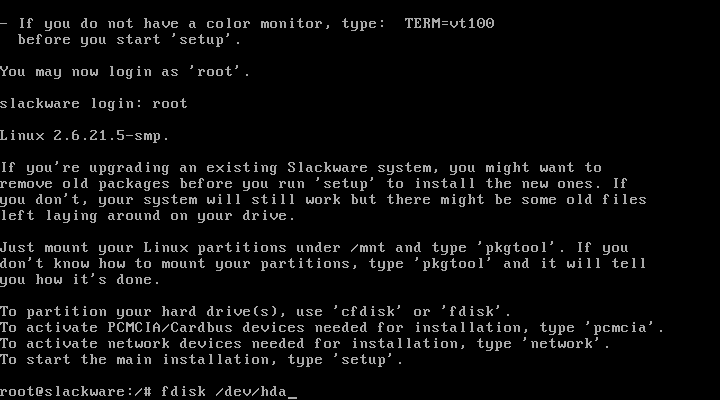Image resolution: width=720 pixels, height=400 pixels.
Task: Click 'you how it's done.' line
Action: click(x=80, y=280)
